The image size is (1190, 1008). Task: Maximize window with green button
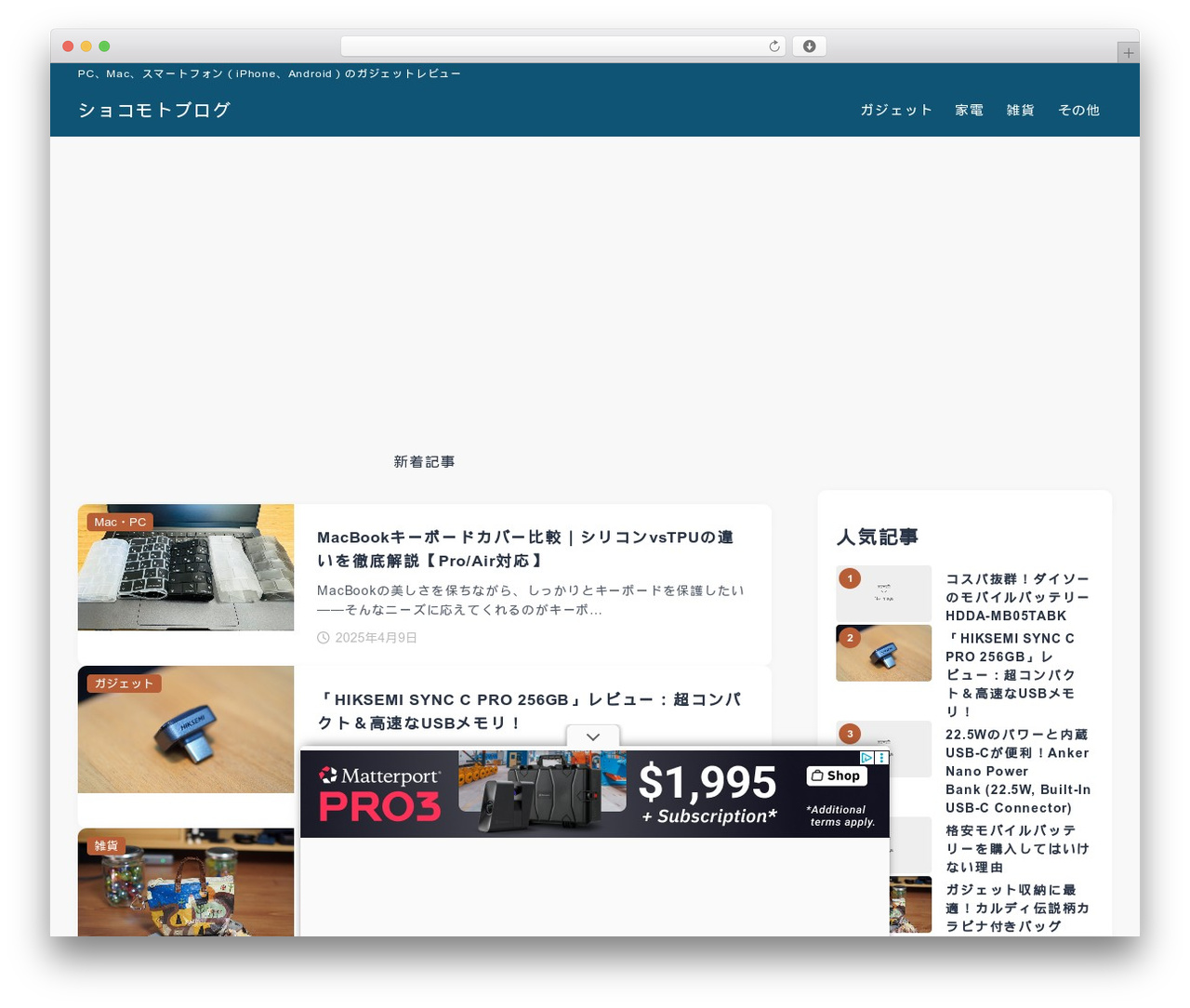tap(104, 46)
